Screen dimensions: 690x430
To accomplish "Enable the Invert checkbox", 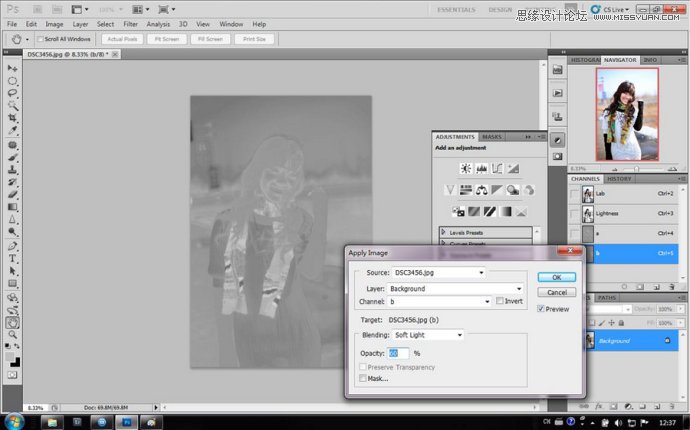I will point(501,301).
